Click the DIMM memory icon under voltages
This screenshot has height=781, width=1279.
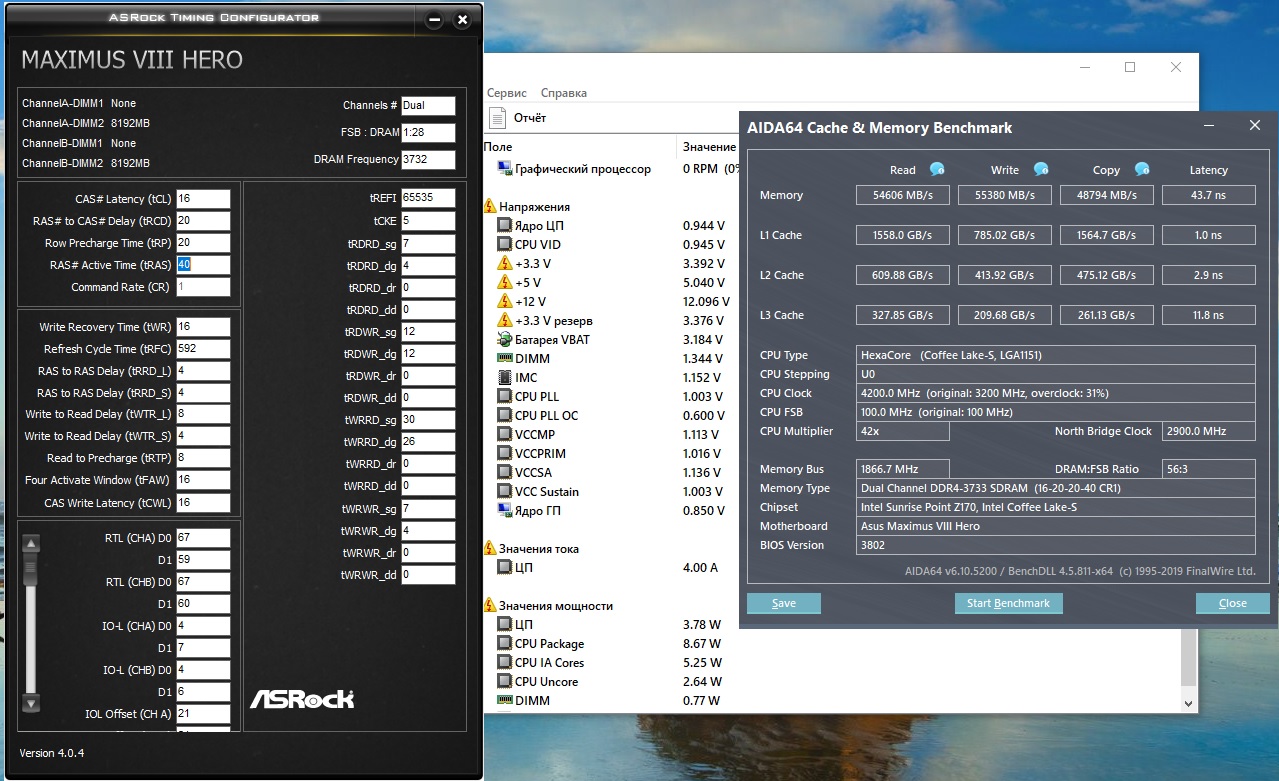[504, 358]
